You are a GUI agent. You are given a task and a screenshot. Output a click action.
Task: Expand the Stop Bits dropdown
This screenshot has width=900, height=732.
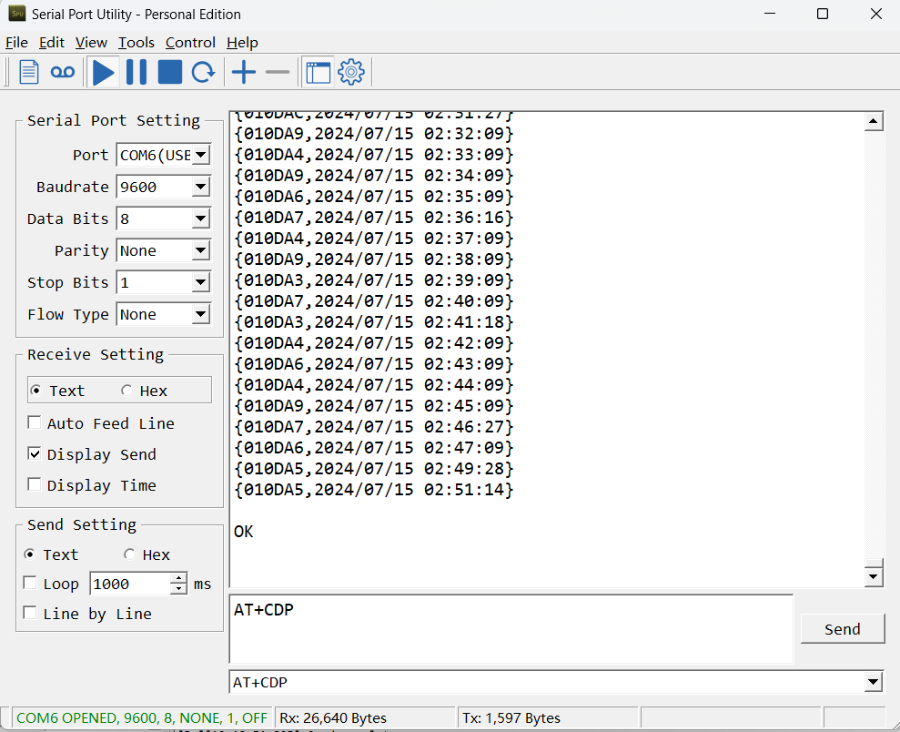(200, 282)
